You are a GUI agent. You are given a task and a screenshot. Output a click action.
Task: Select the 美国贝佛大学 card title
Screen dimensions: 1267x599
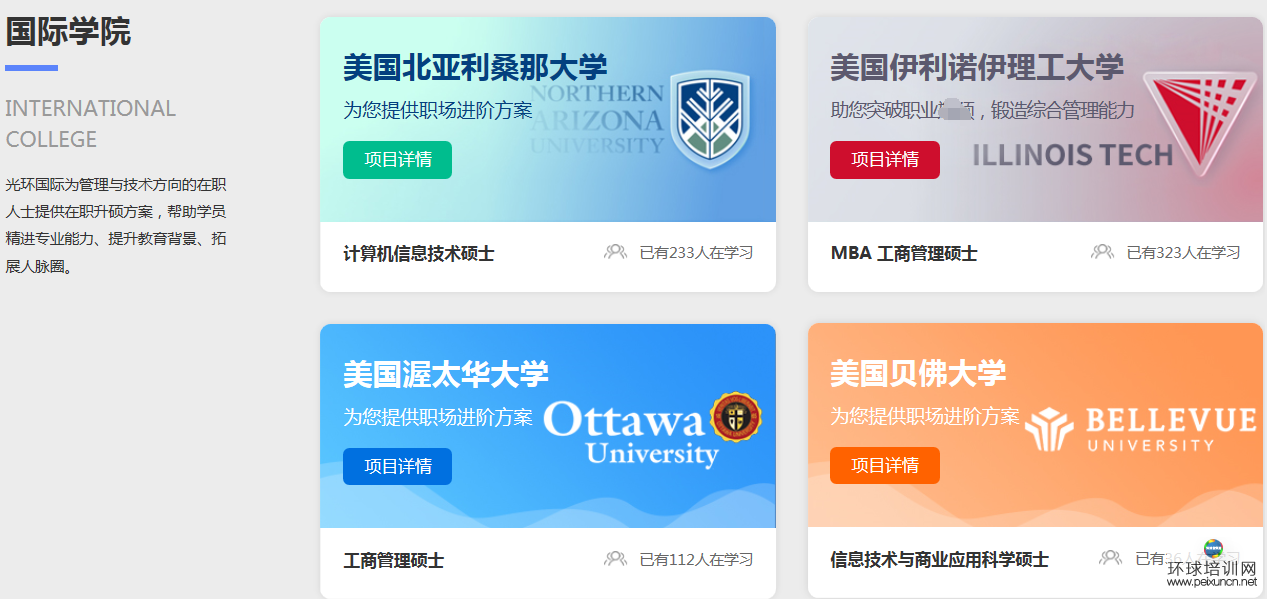[918, 374]
